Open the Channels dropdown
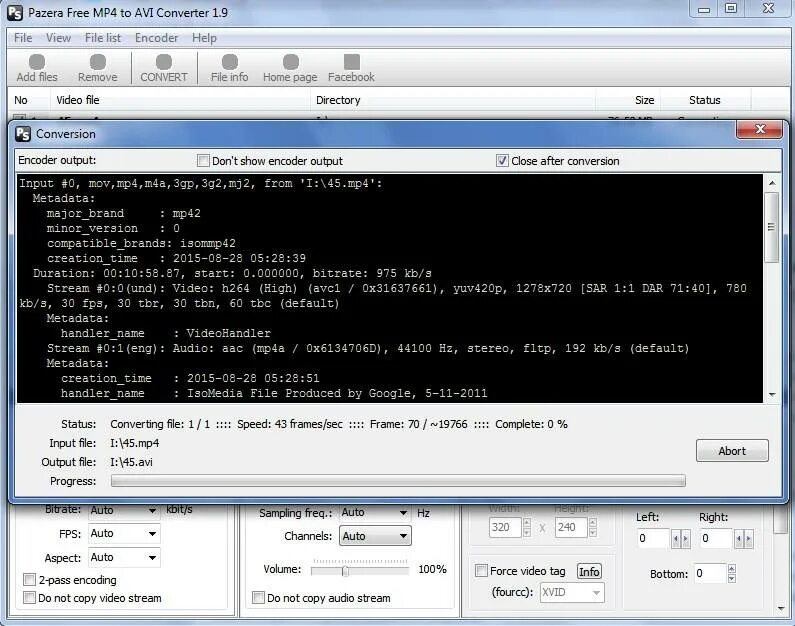The image size is (795, 626). (x=375, y=536)
